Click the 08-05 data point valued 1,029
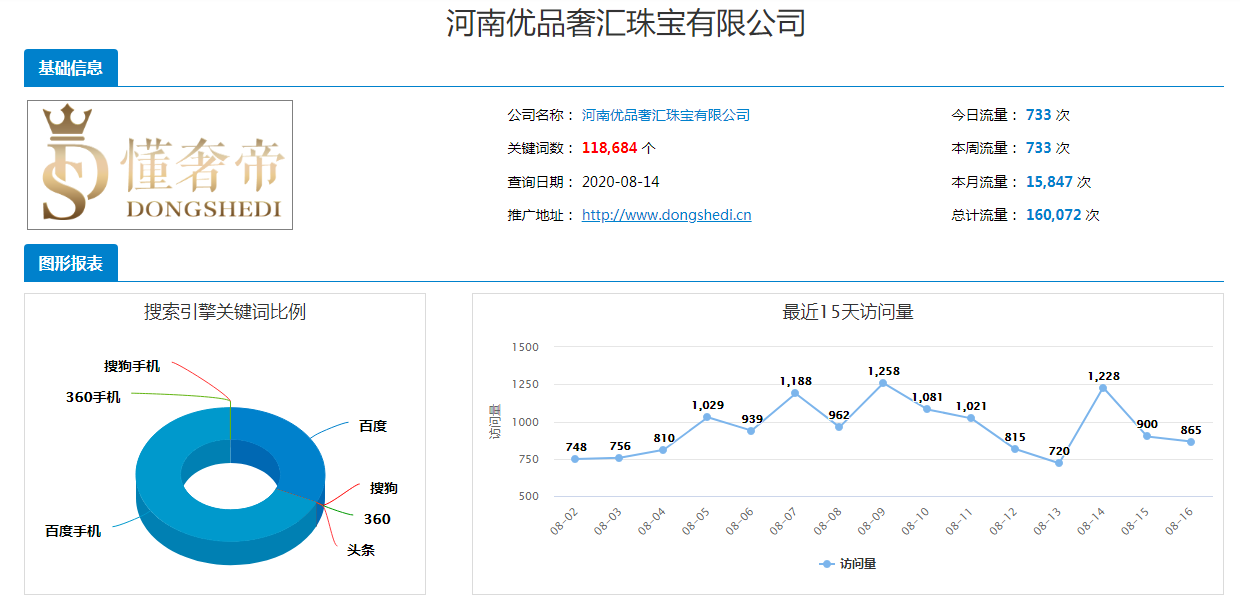 (x=707, y=417)
